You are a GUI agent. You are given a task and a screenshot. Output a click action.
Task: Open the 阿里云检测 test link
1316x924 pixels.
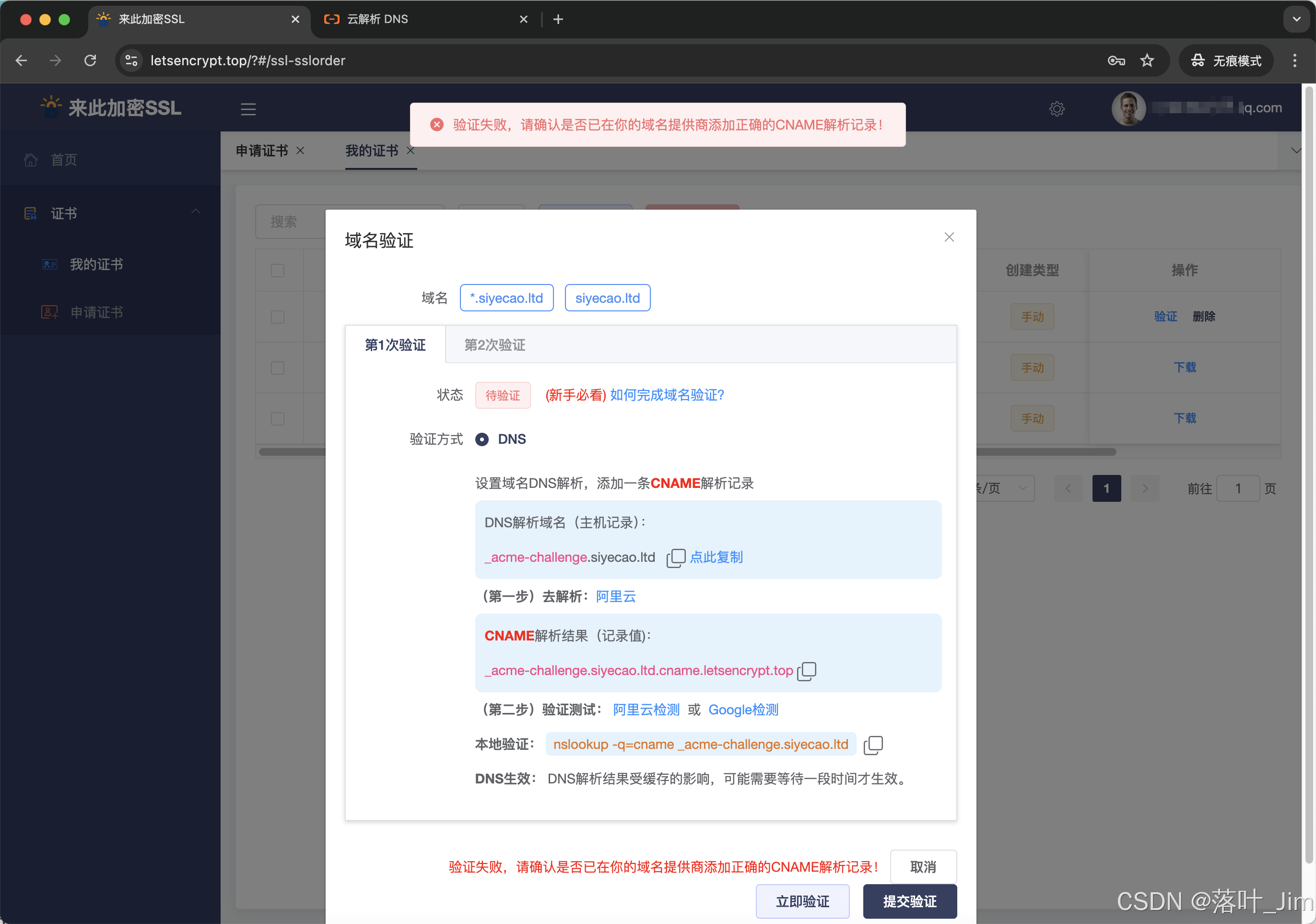[x=646, y=711]
